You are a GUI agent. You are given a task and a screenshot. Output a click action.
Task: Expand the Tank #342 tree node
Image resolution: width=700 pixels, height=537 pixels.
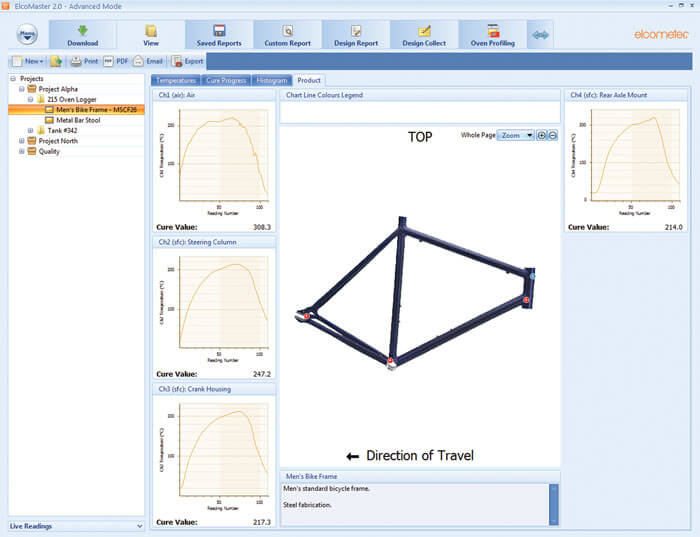tap(31, 130)
